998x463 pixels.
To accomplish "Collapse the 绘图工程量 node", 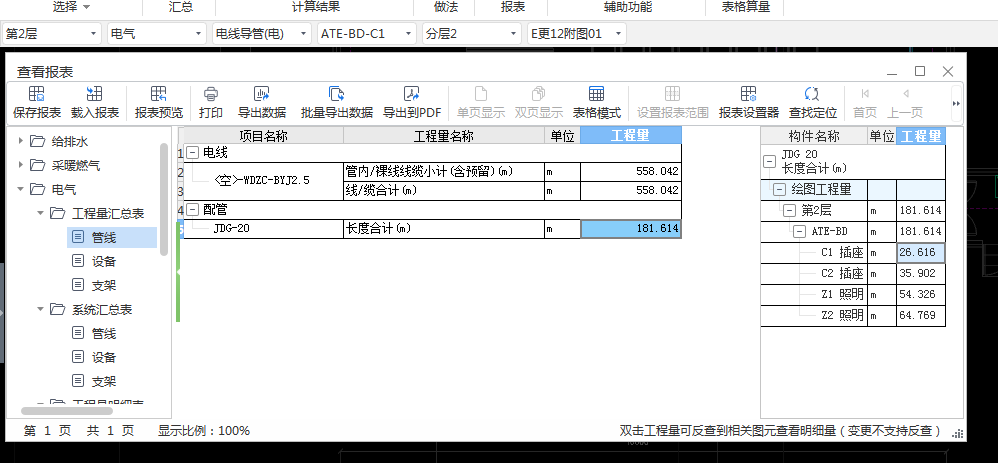I will coord(779,190).
